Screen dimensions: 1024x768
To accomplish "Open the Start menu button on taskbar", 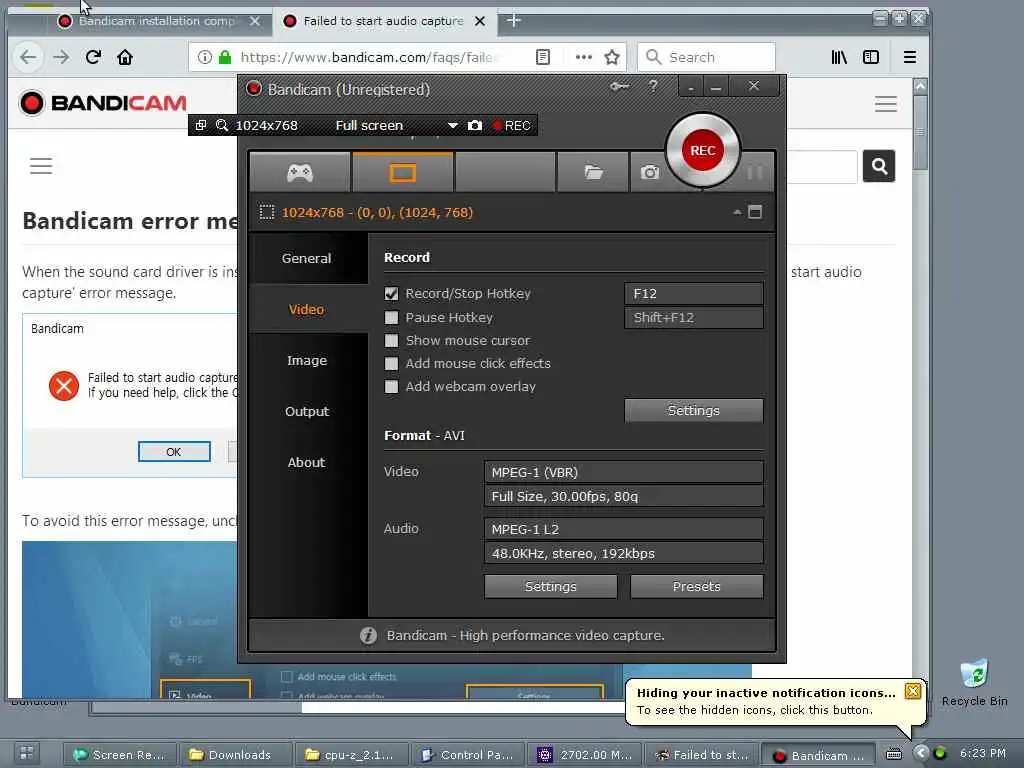I will [26, 754].
